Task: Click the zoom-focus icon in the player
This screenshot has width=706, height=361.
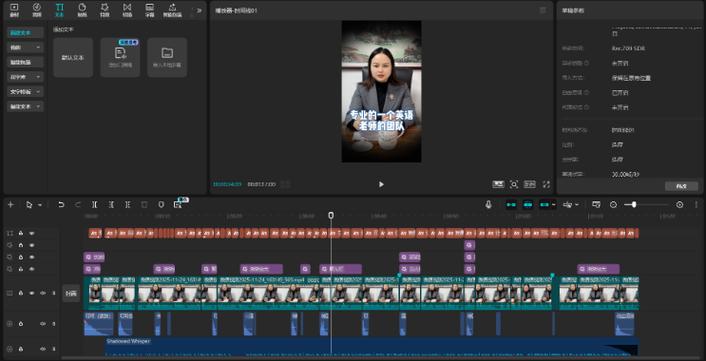Action: [514, 184]
